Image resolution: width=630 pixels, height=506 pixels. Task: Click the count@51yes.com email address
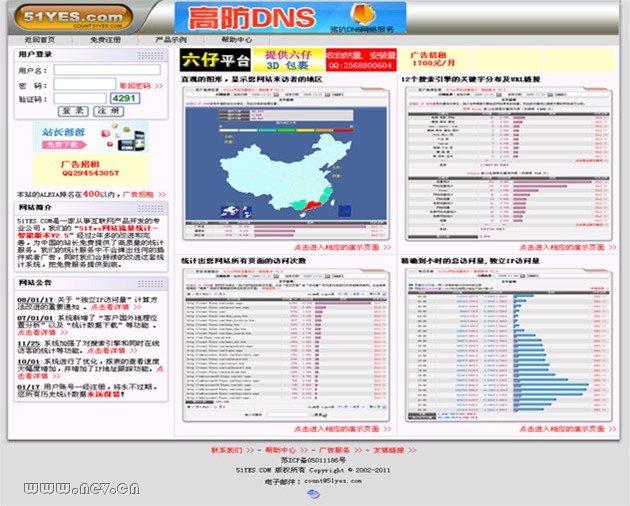tap(333, 481)
